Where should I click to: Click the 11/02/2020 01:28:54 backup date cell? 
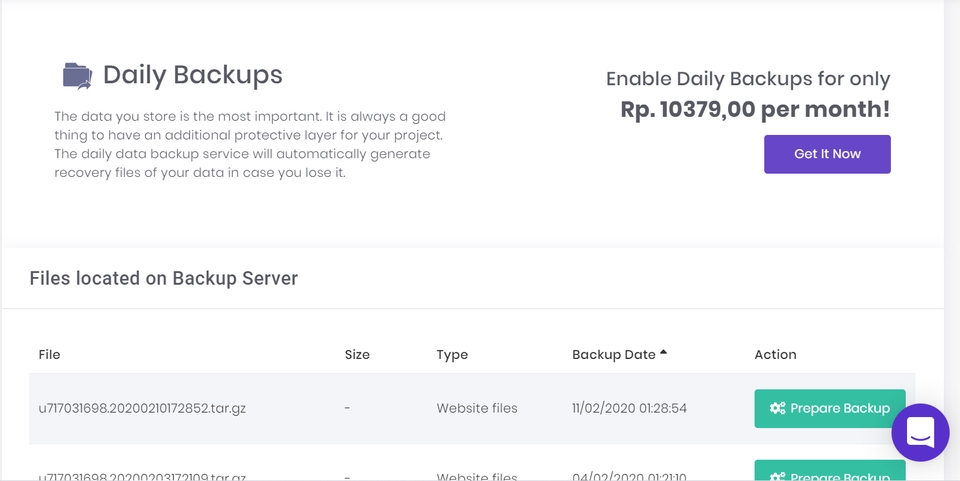(x=629, y=408)
